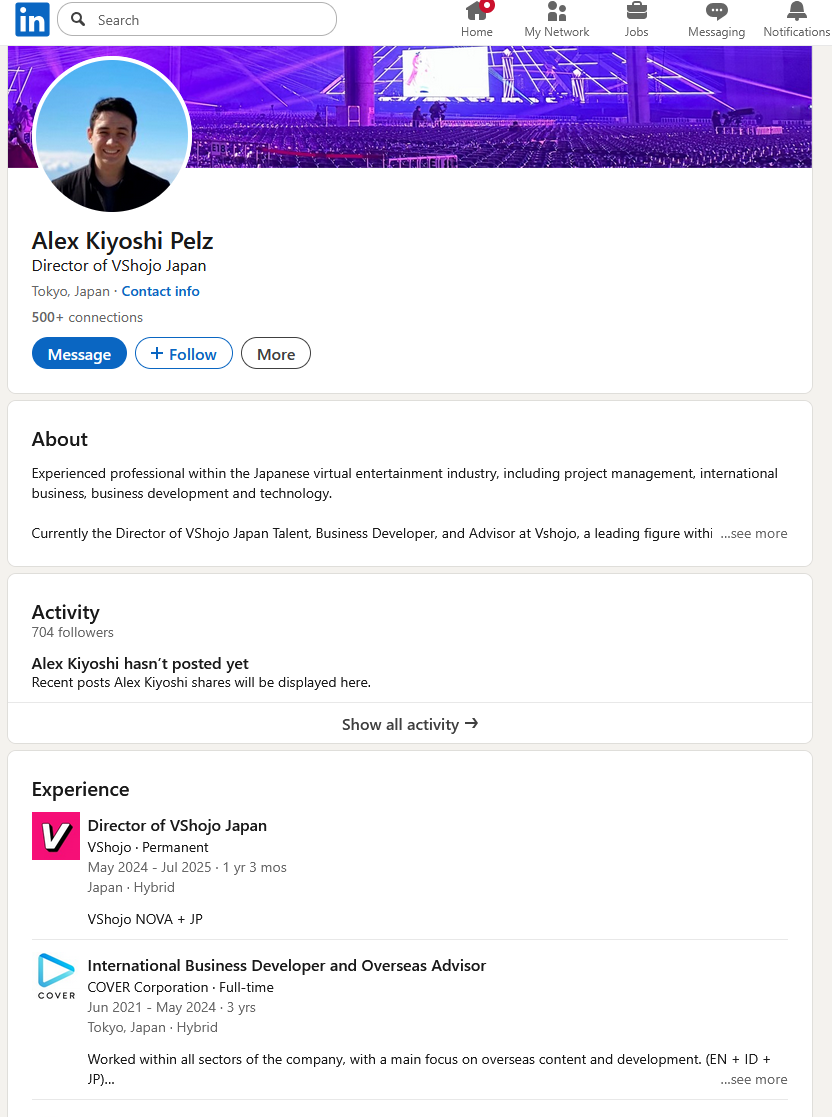The image size is (832, 1117).
Task: Open Alex Kiyoshi Pelz's profile photo
Action: 112,135
